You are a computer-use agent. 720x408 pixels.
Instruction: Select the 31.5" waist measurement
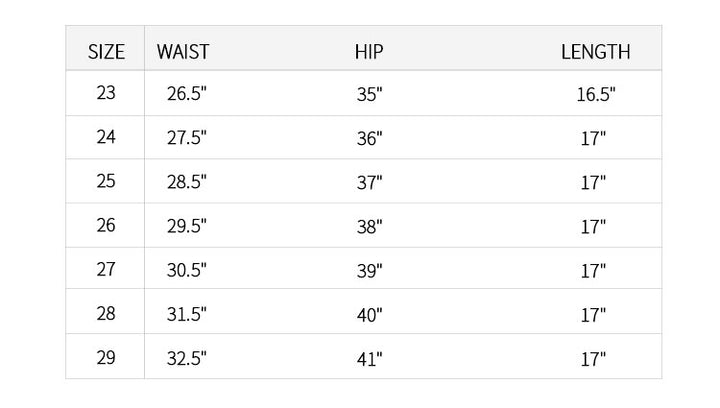tap(187, 315)
